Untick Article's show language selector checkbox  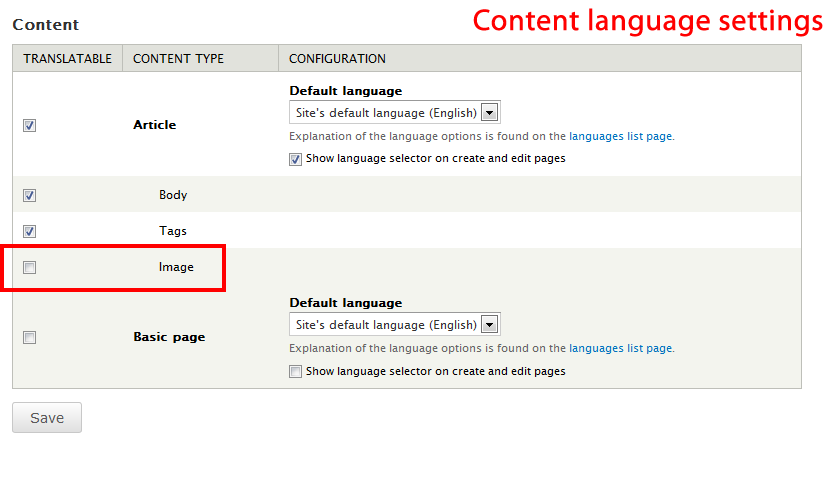point(295,159)
